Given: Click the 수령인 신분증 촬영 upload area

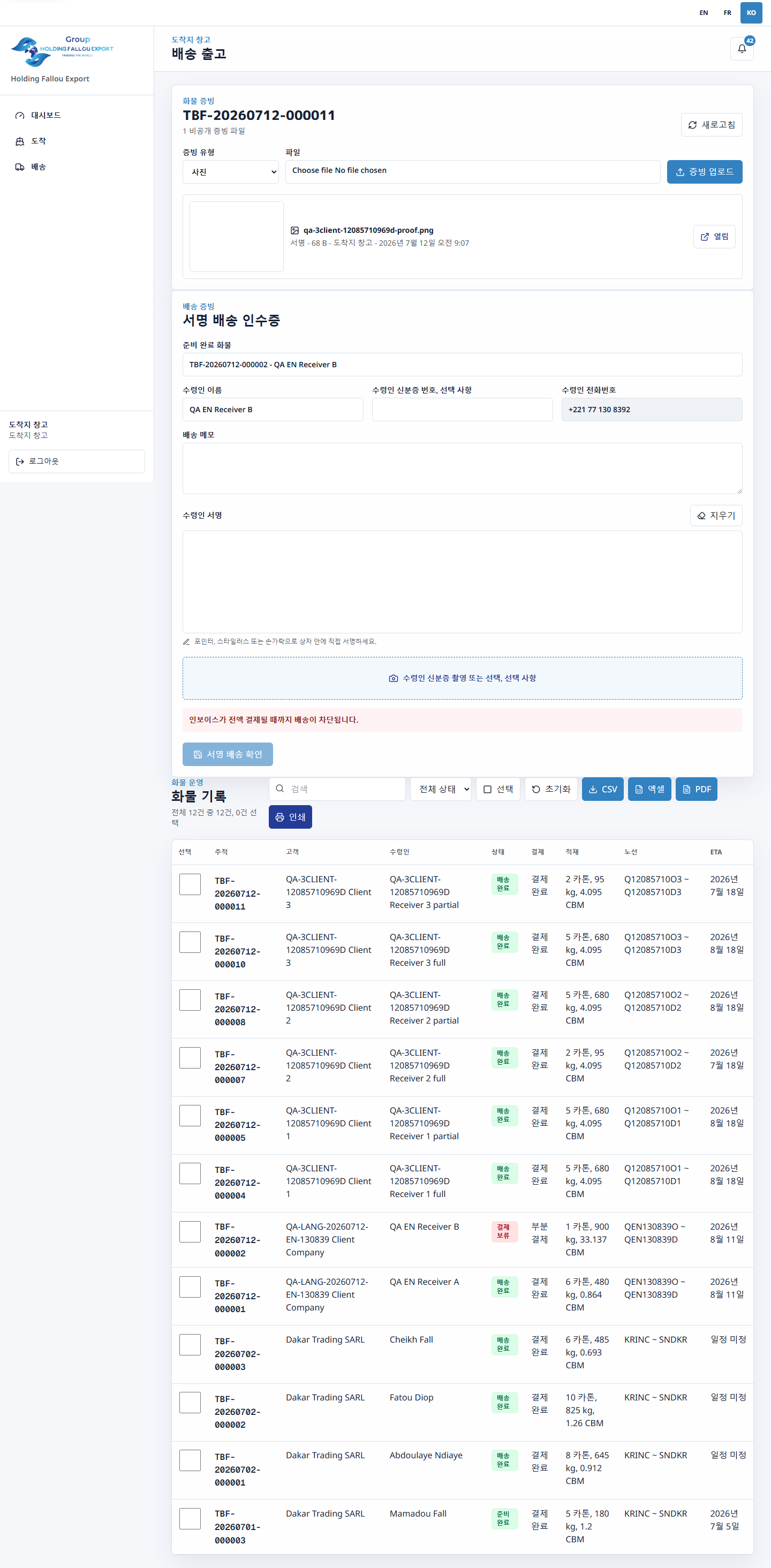Looking at the screenshot, I should point(462,678).
